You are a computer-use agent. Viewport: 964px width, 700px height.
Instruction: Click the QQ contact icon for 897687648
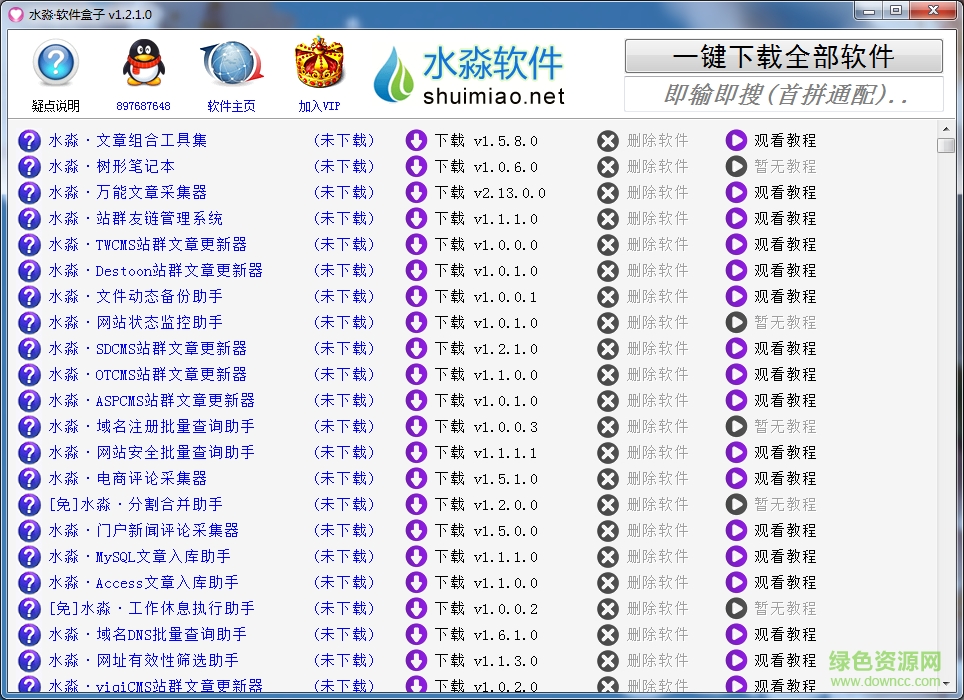pos(145,63)
